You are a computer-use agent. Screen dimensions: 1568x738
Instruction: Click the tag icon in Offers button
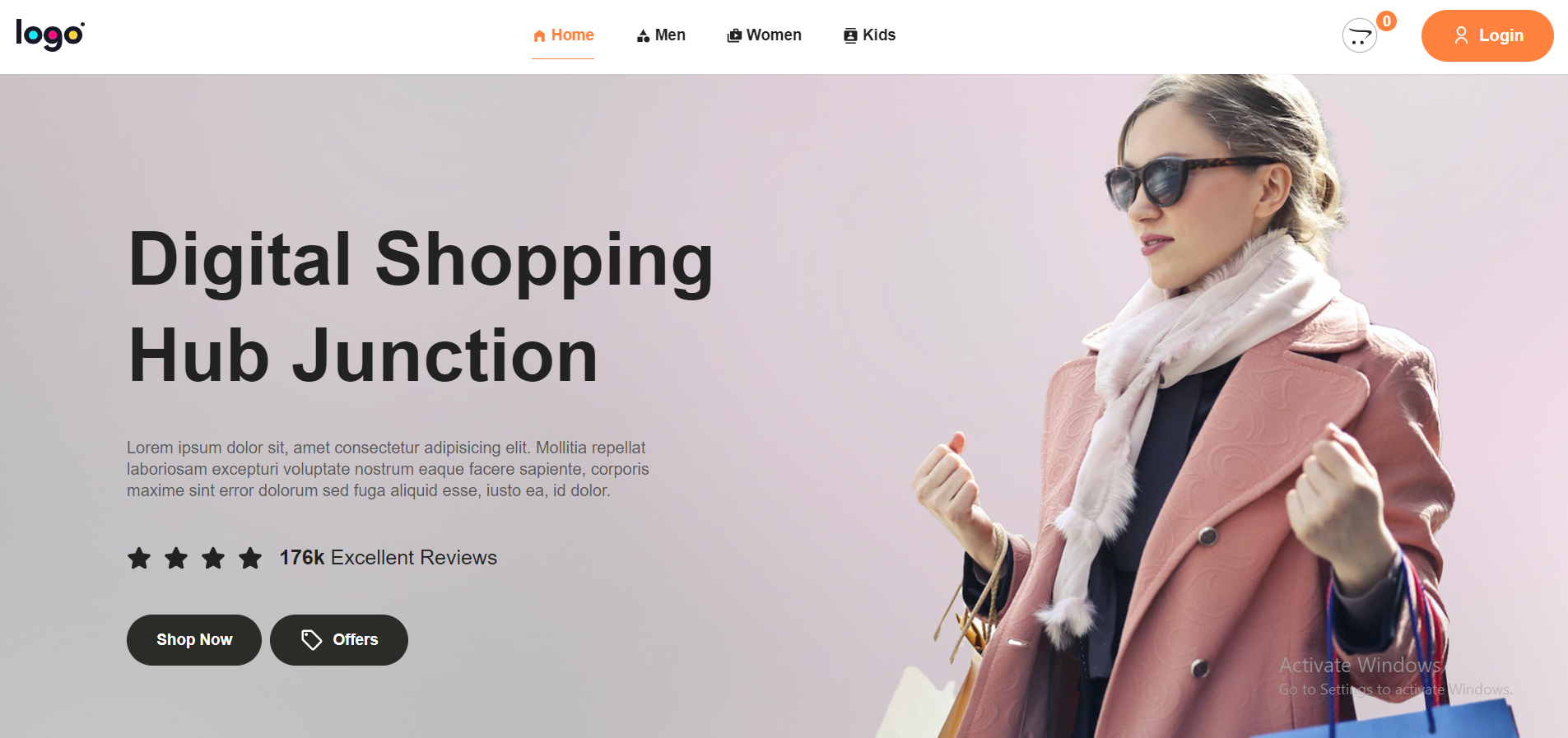pos(311,640)
